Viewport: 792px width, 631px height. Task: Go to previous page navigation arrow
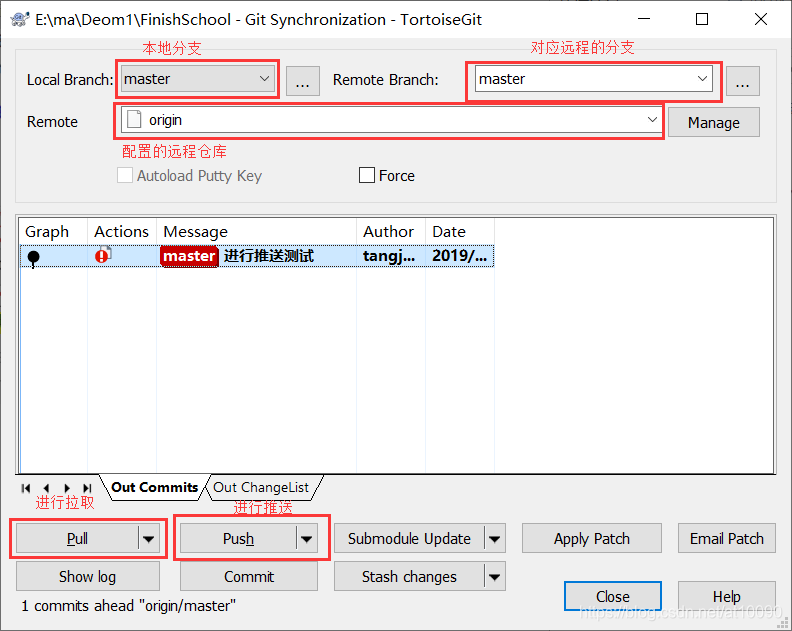[46, 488]
